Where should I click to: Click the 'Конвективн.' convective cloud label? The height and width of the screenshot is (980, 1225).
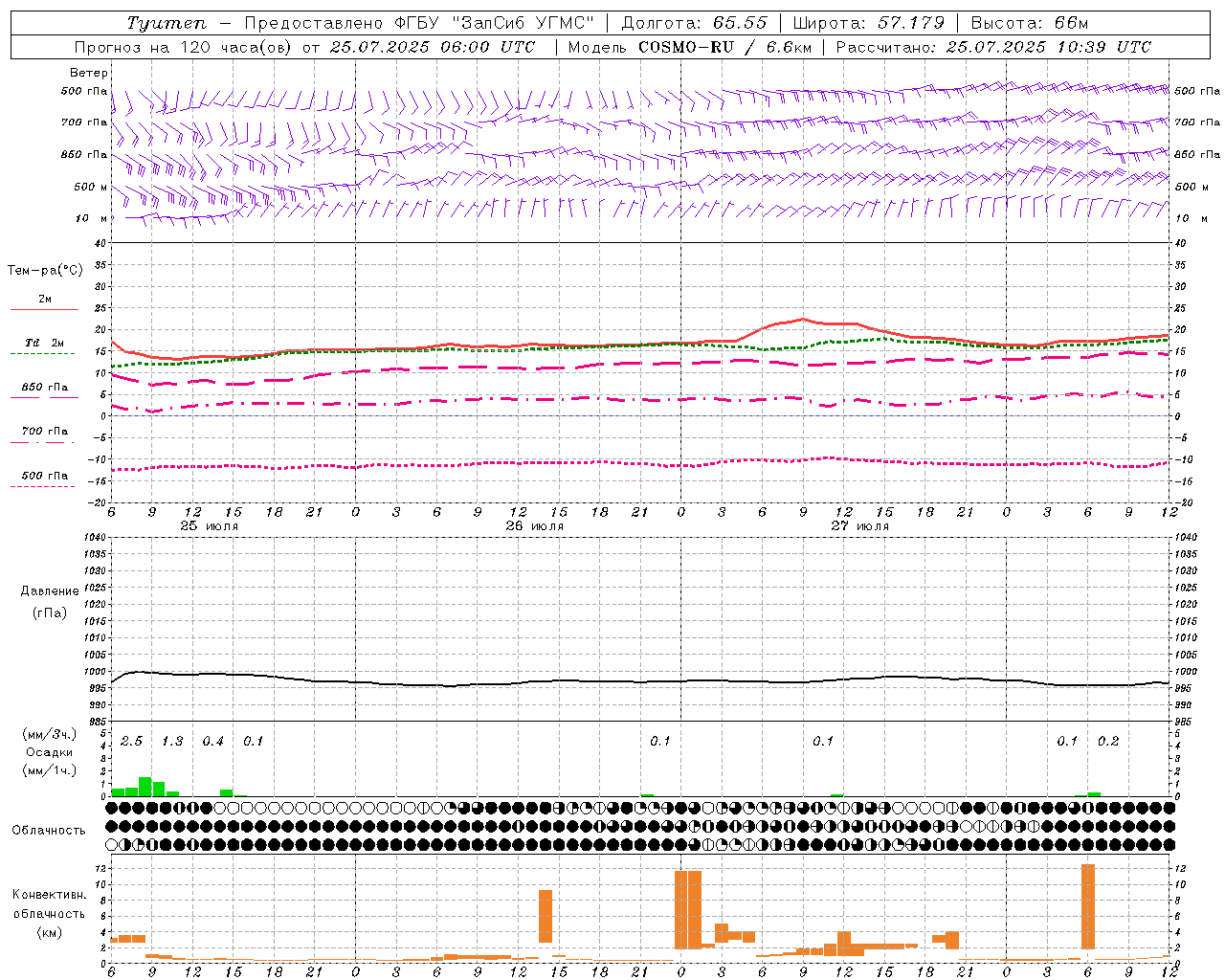pyautogui.click(x=49, y=895)
